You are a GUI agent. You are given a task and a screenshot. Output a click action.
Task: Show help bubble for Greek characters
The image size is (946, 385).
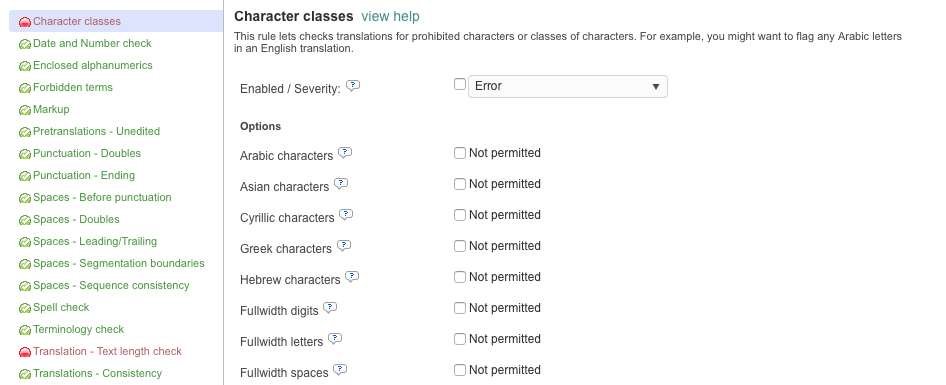344,246
